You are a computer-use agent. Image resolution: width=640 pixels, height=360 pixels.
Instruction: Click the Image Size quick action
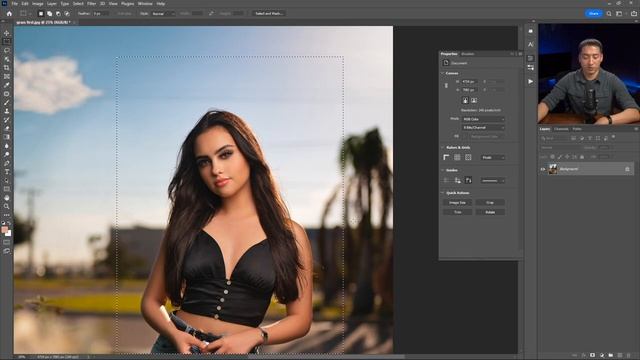[x=457, y=202]
